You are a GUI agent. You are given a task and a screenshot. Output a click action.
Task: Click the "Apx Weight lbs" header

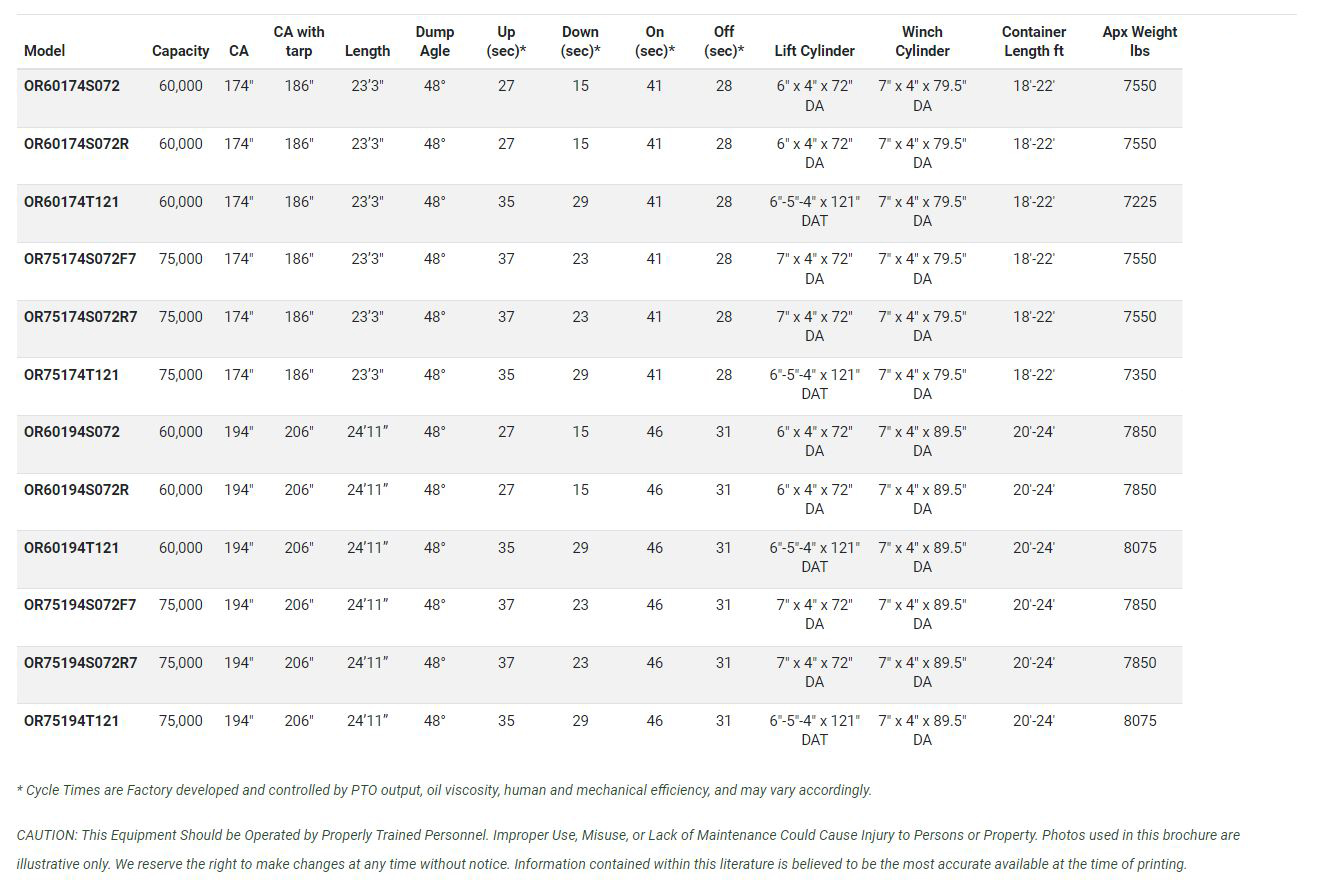1139,41
